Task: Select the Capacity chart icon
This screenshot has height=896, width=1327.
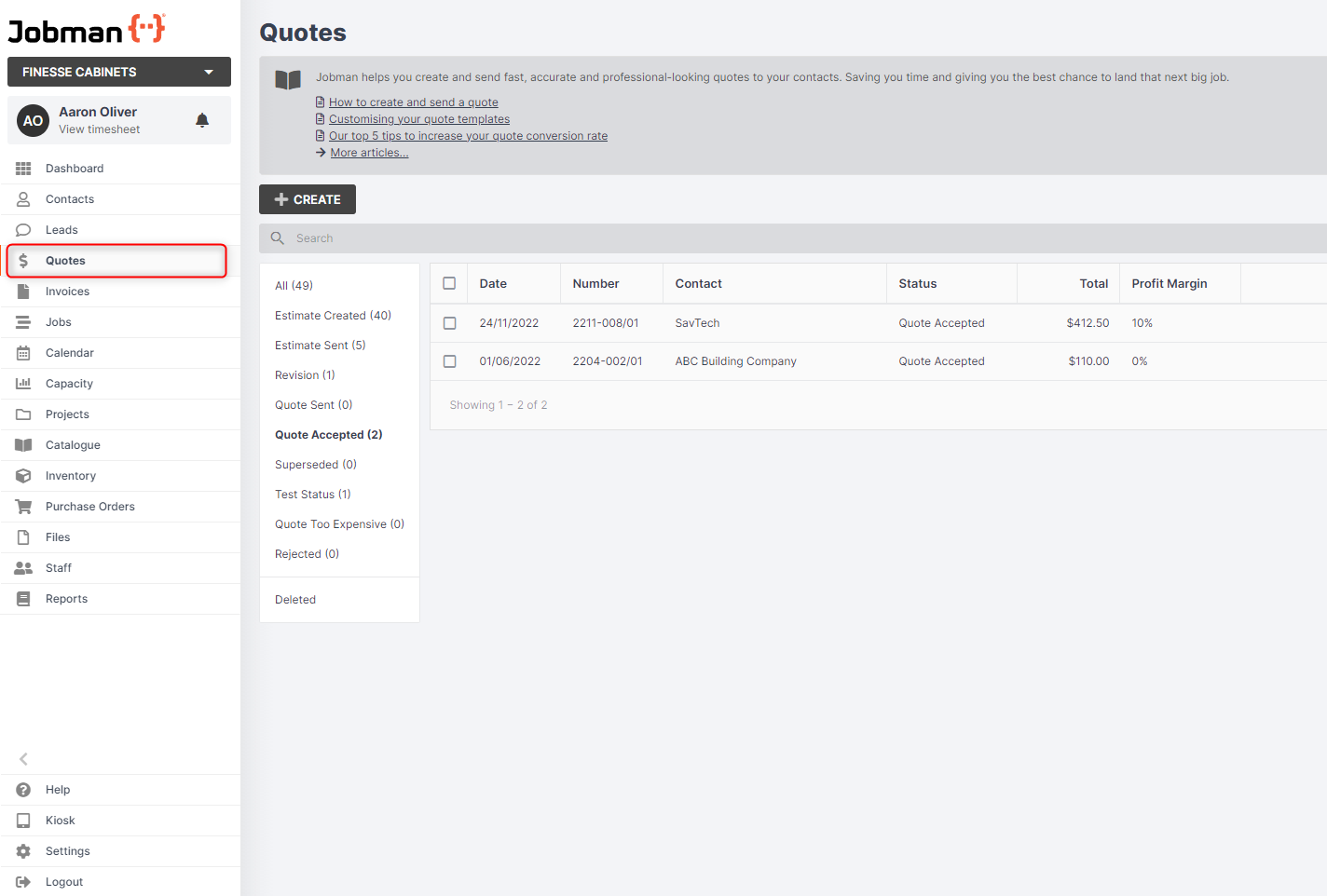Action: (x=22, y=383)
